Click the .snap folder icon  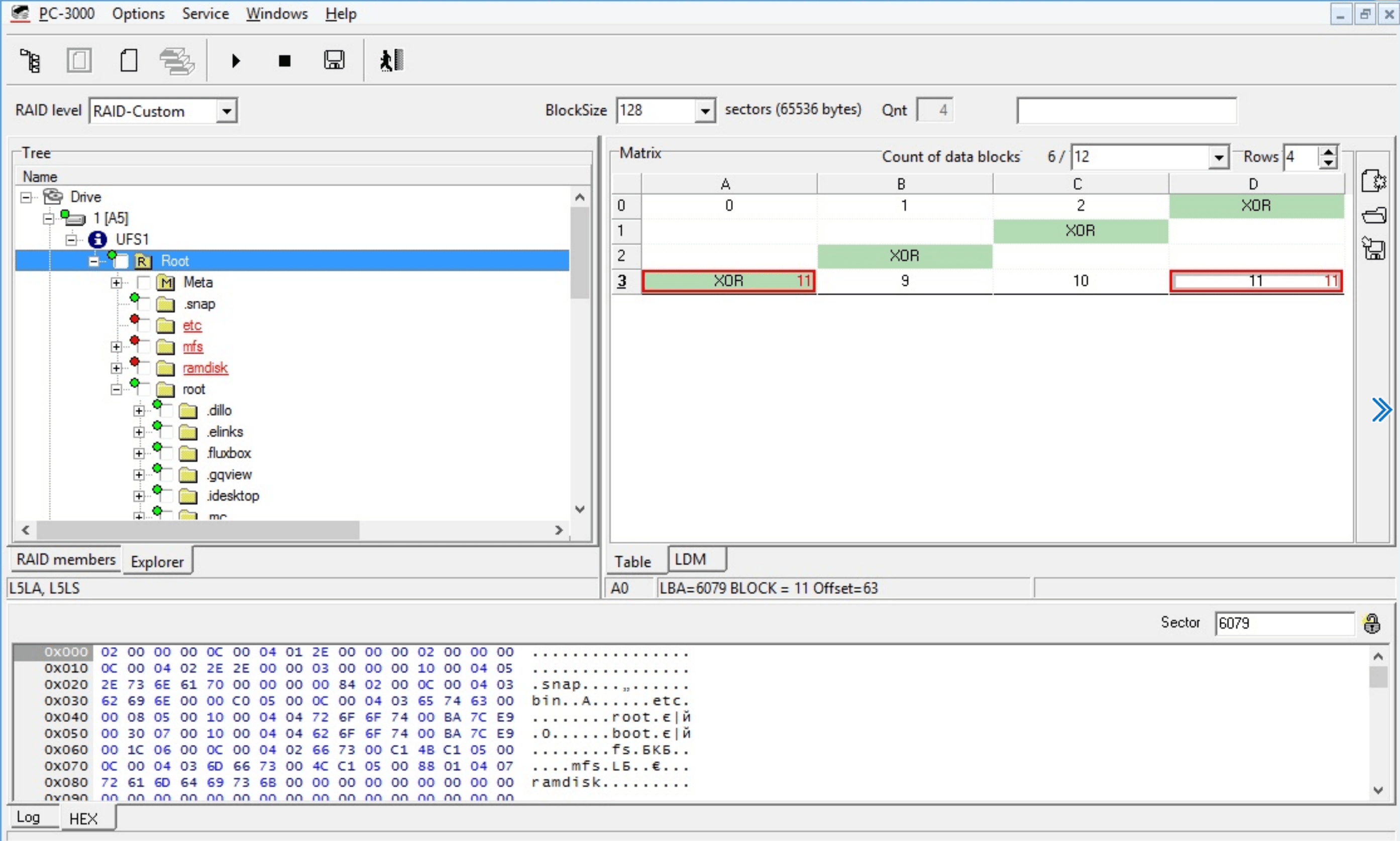165,304
